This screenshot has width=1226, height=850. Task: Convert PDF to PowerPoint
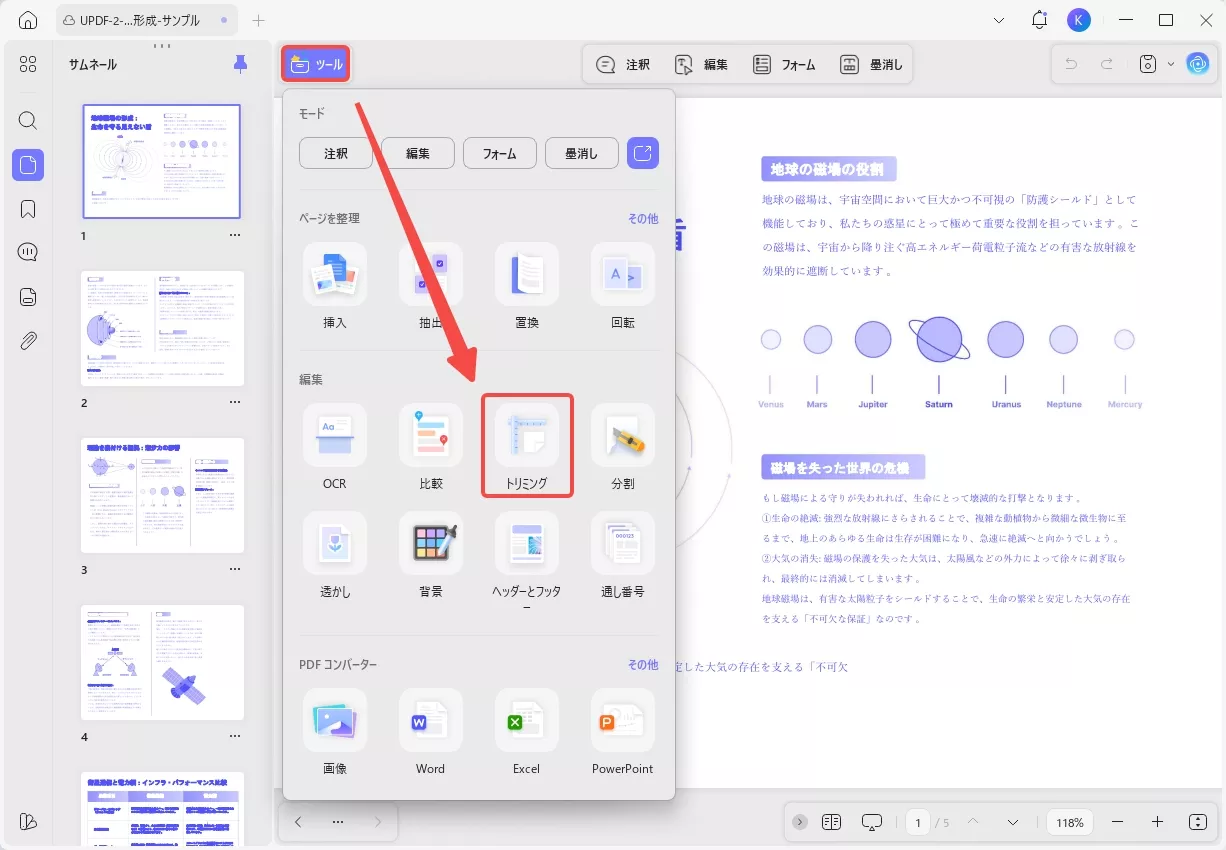[623, 732]
